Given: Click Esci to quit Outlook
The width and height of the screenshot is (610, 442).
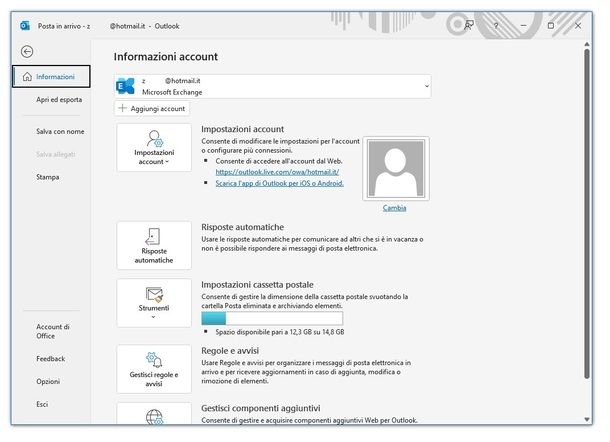Looking at the screenshot, I should click(x=42, y=404).
